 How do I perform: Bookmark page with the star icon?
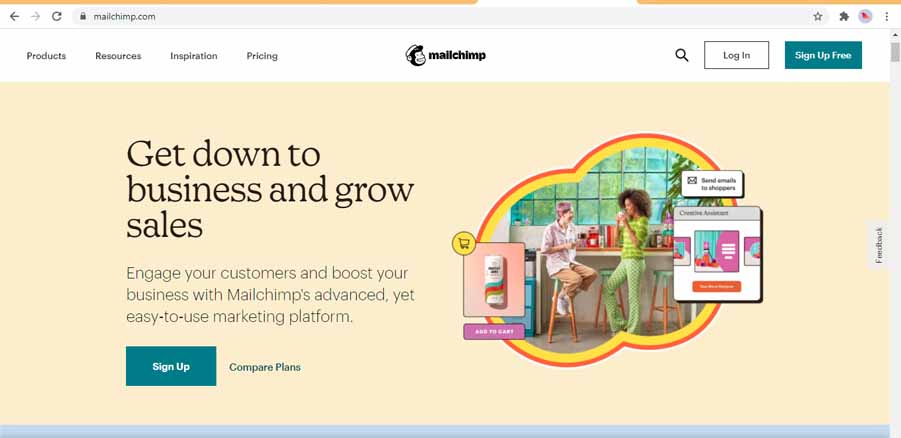click(x=818, y=17)
